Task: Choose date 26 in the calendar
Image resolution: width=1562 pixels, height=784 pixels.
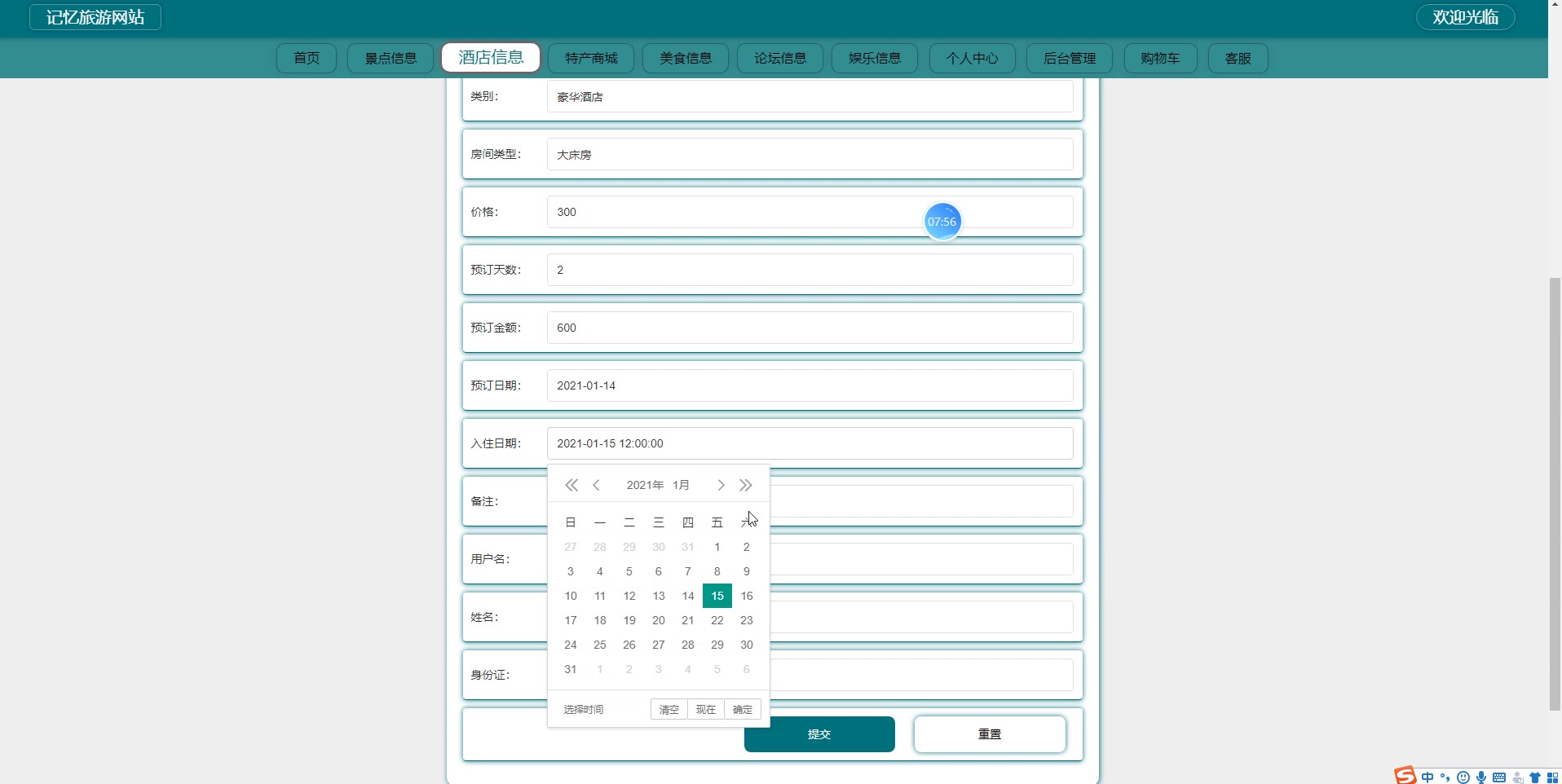Action: click(629, 645)
